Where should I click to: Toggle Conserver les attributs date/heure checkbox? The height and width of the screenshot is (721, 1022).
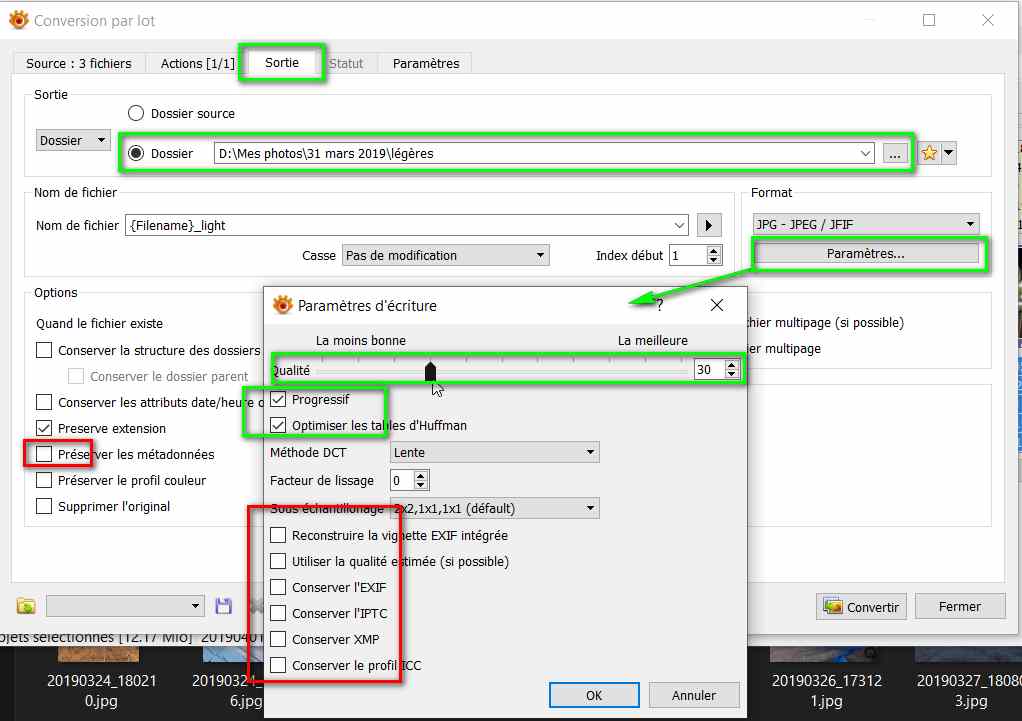coord(44,402)
